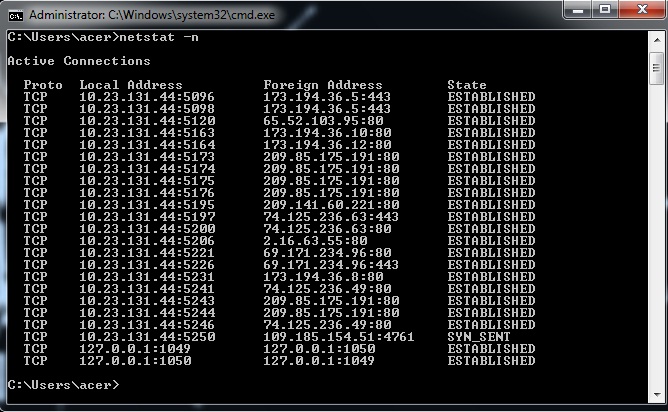The image size is (668, 412).
Task: Click local address 10.23.131.44:5244
Action: 147,312
